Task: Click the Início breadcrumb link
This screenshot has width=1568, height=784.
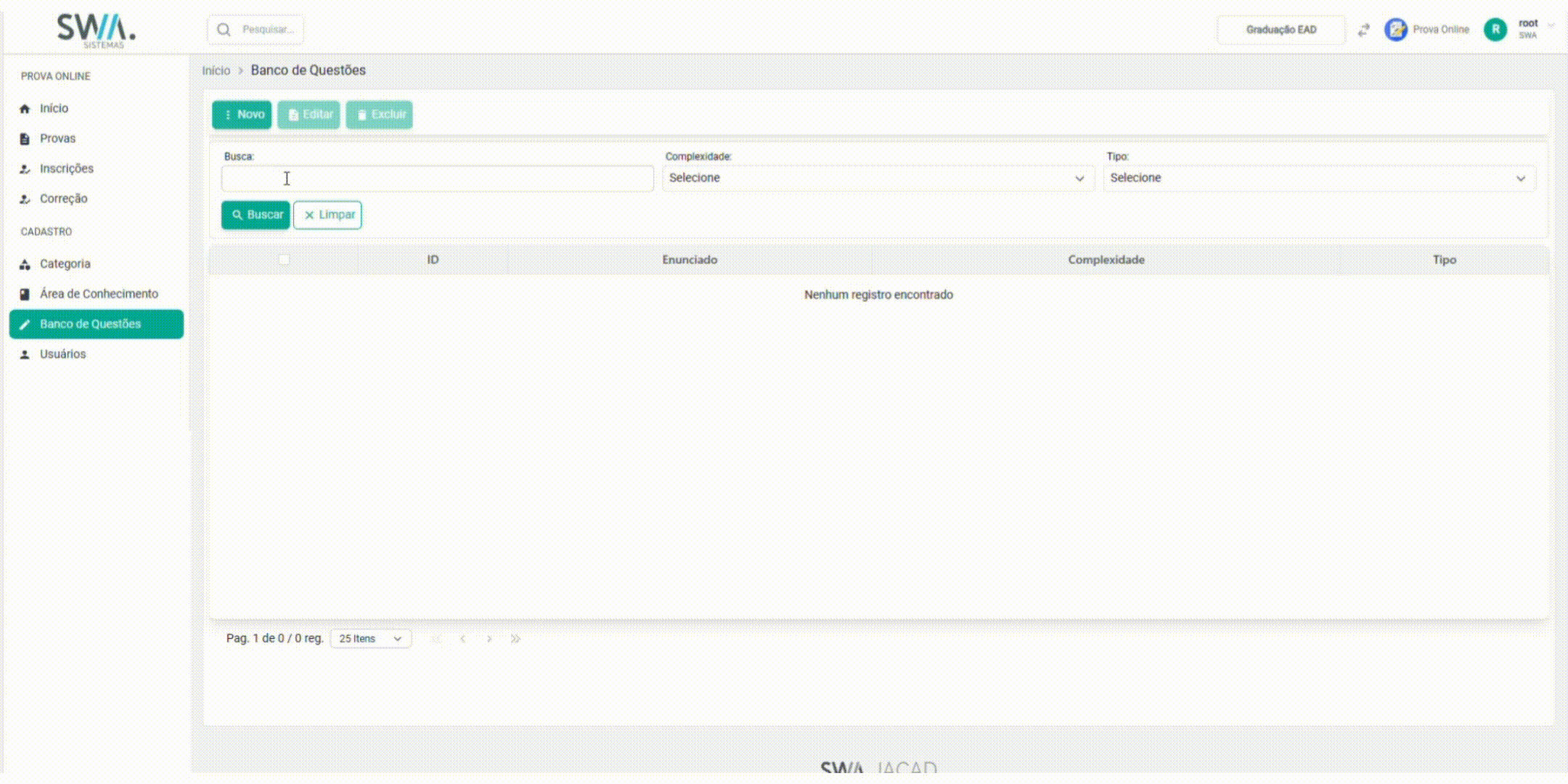Action: (x=216, y=70)
